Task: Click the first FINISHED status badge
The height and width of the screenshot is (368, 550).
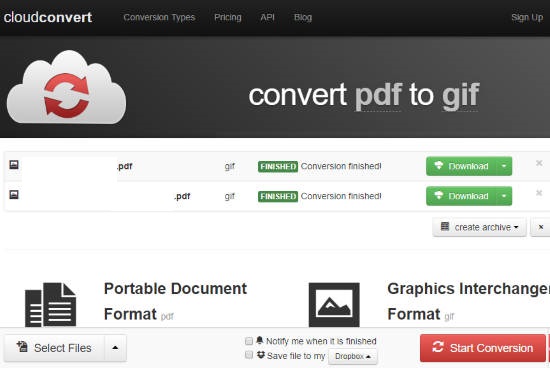Action: click(278, 166)
